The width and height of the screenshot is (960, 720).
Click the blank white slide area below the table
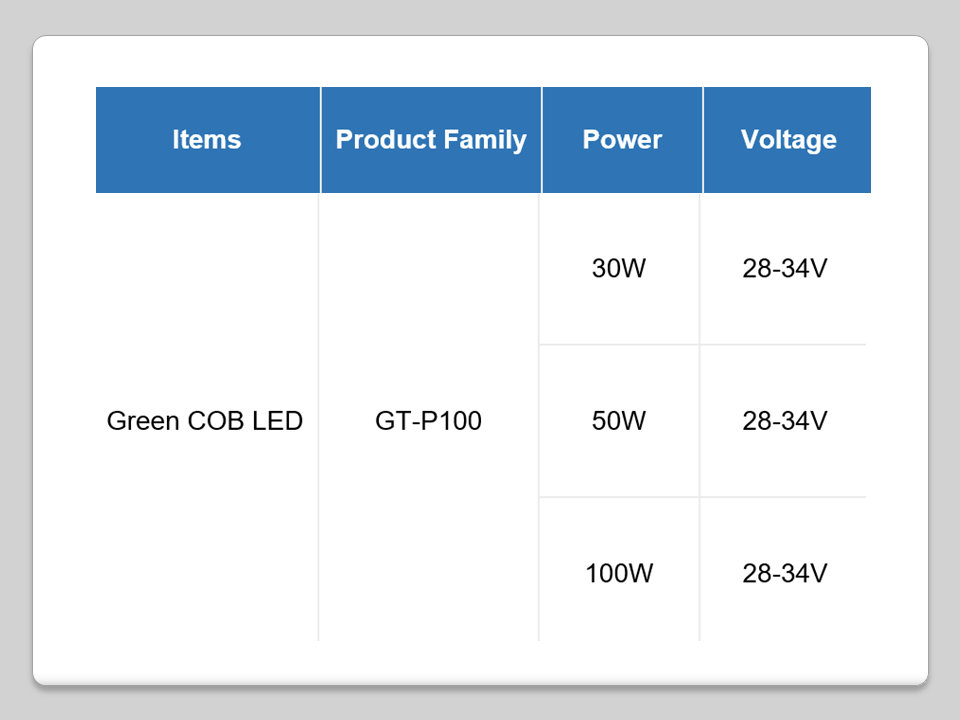480,662
